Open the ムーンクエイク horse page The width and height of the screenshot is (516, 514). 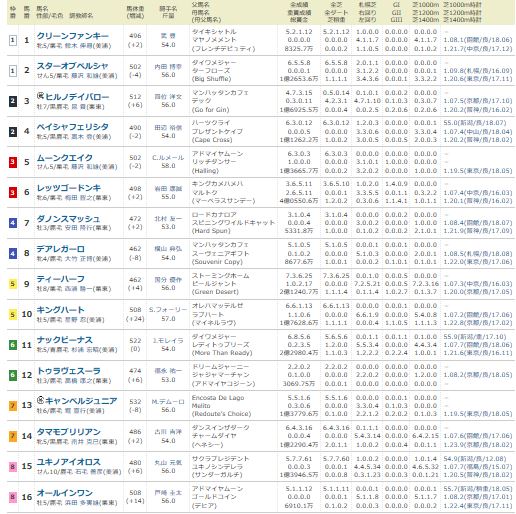65,158
